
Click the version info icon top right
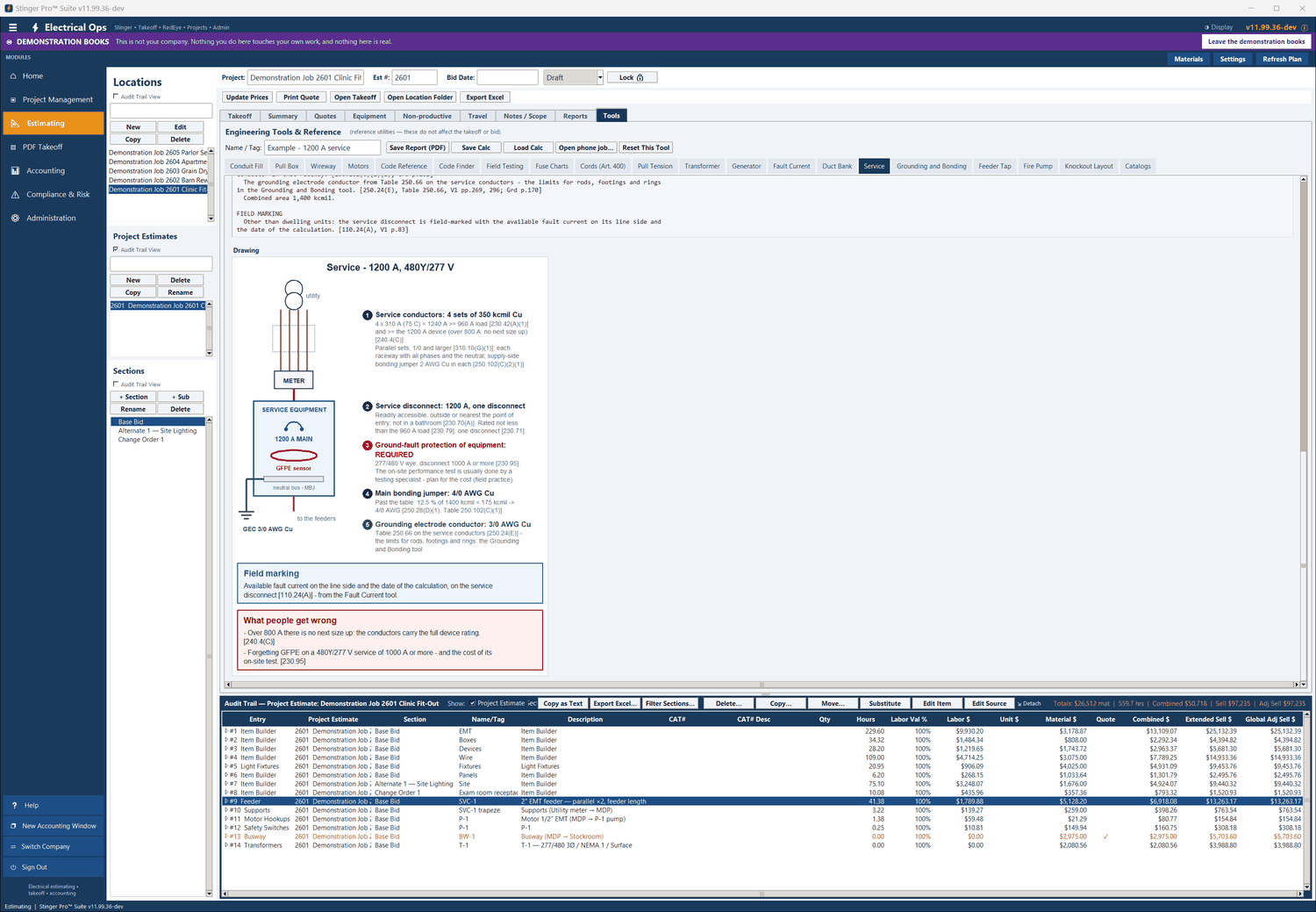pyautogui.click(x=1305, y=27)
